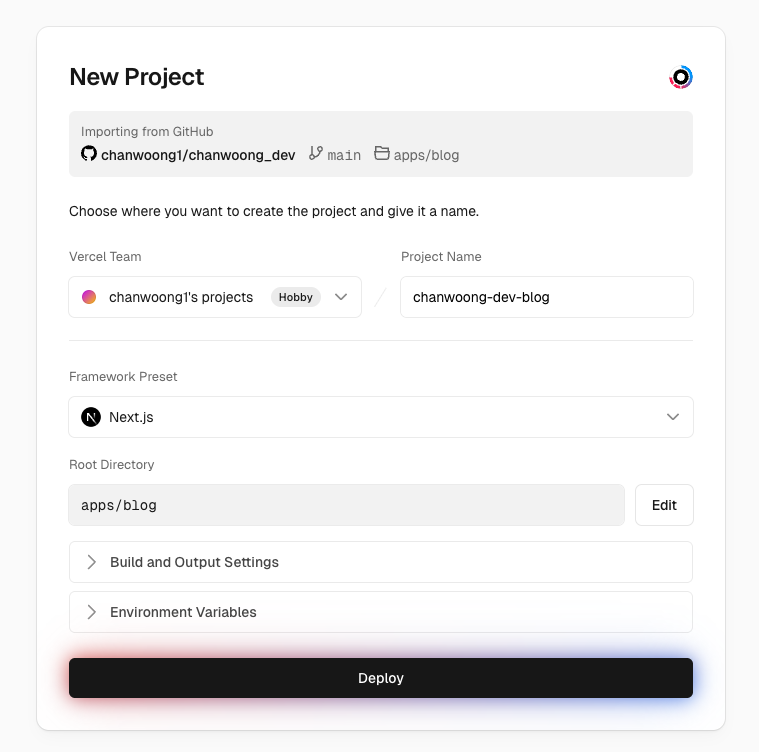Open the Vercel Team dropdown chevron

pyautogui.click(x=341, y=297)
